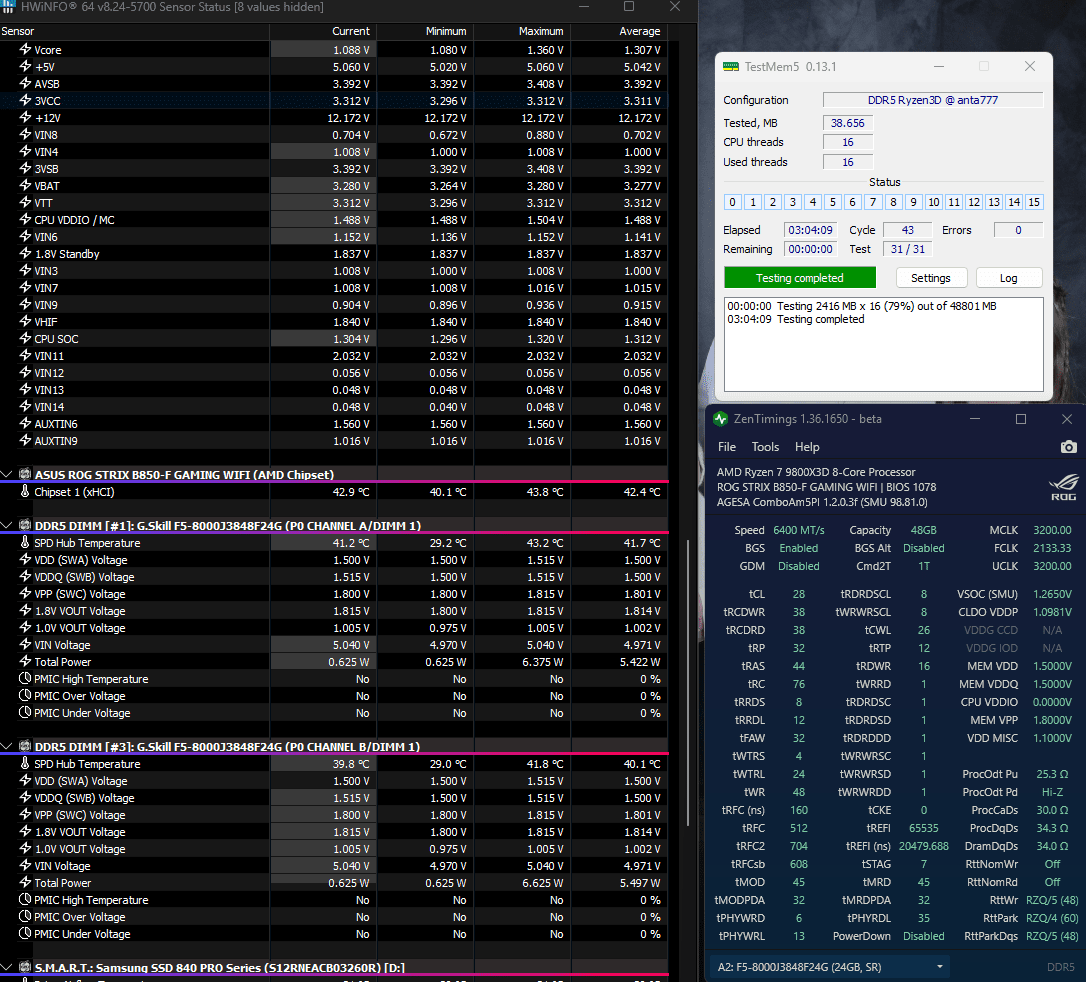The image size is (1086, 982).
Task: Collapse the DDR5 DIMM [#1] sensor group
Action: (x=7, y=526)
